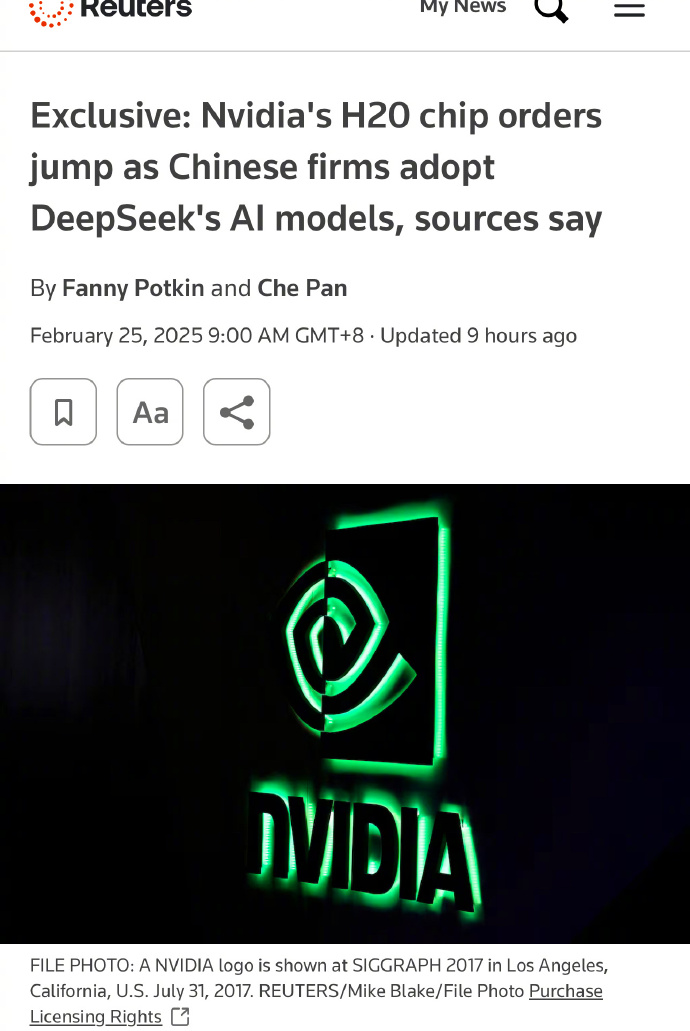Screen dimensions: 690x1031
Task: Share the article via share icon
Action: point(237,412)
